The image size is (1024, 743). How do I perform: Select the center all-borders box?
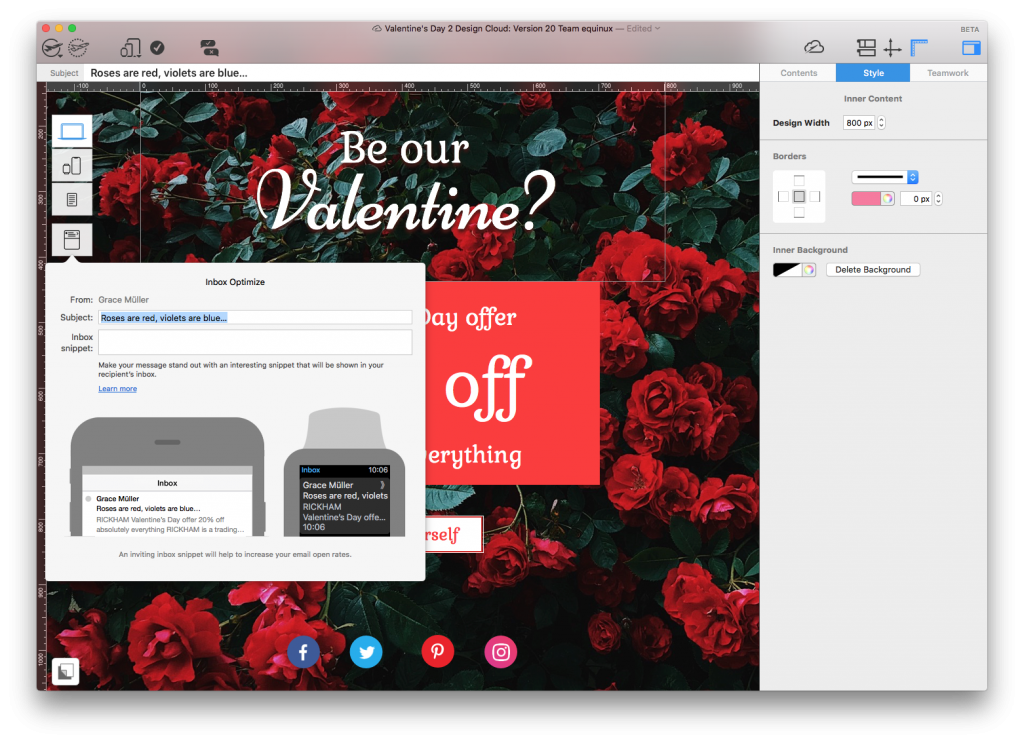tap(799, 197)
